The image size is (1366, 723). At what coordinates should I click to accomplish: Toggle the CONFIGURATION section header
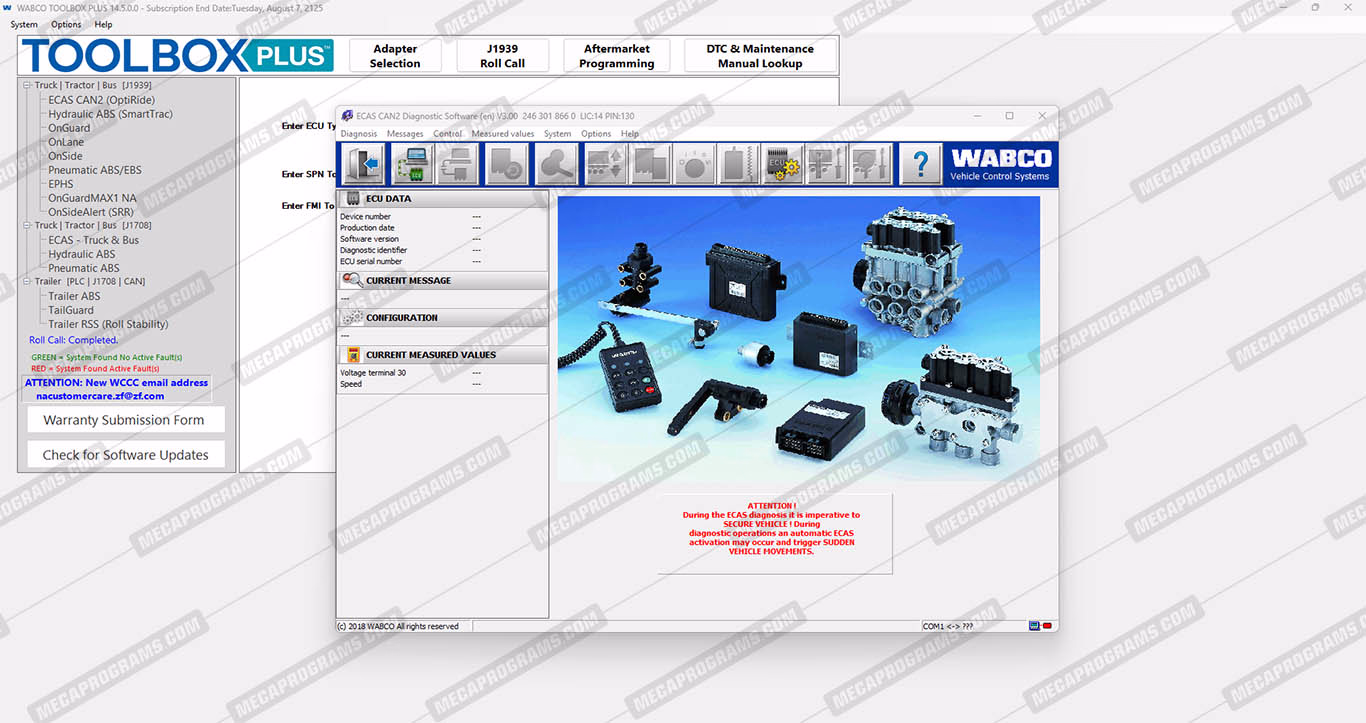[443, 318]
